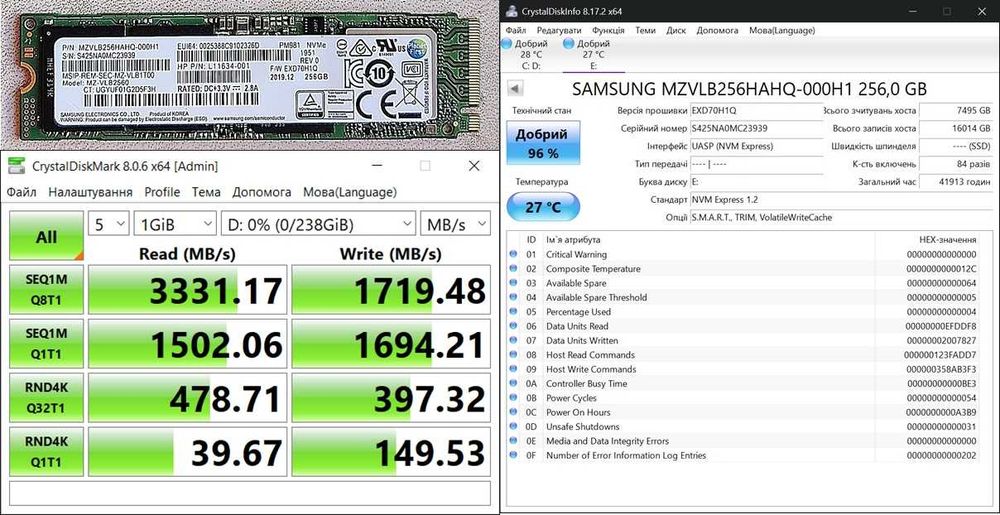This screenshot has width=1000, height=515.
Task: Click the previous disk arrow in CrystalDiskInfo
Action: coord(516,89)
